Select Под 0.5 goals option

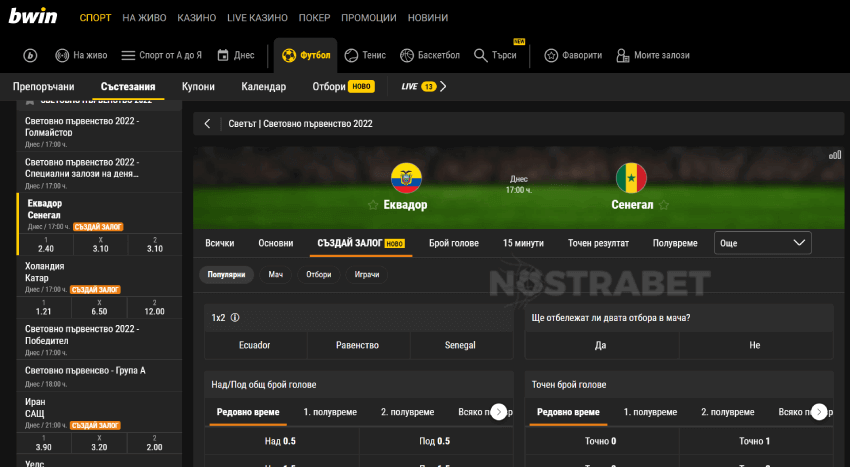(435, 441)
